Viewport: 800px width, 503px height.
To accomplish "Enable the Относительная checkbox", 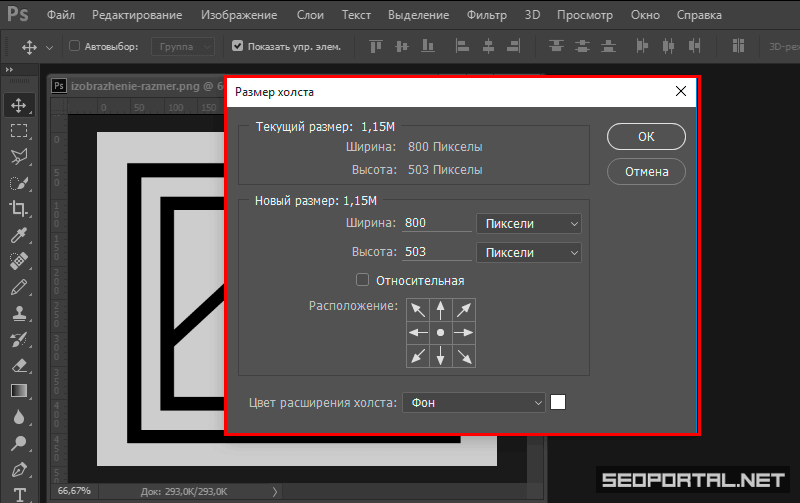I will tap(363, 280).
